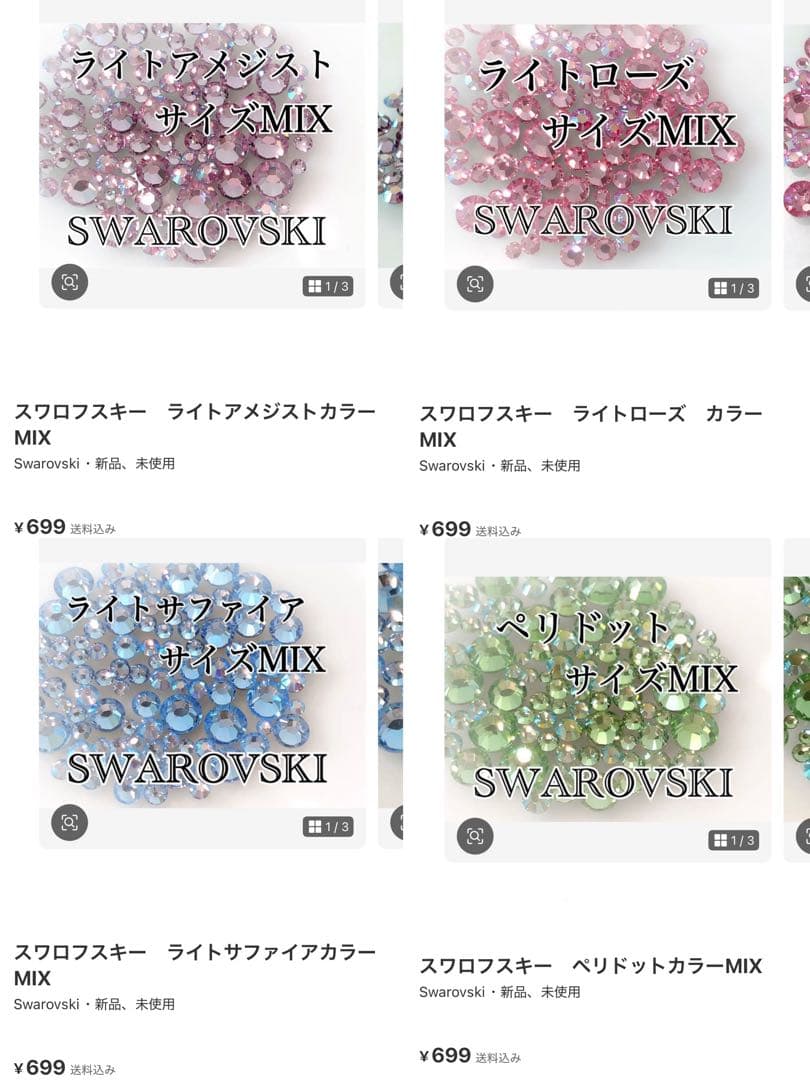The height and width of the screenshot is (1080, 810).
Task: Open listing スワロフスキー ライトローズ カラー MIX
Action: [x=591, y=426]
